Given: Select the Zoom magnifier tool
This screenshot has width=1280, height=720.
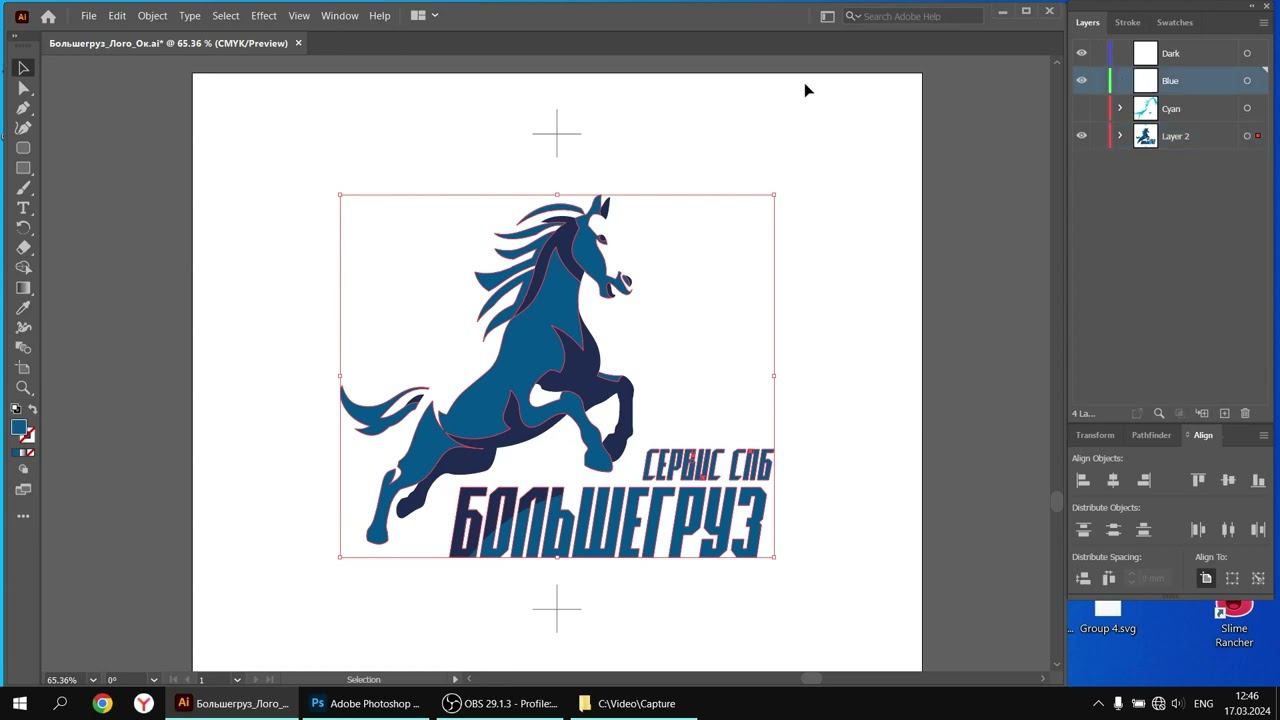Looking at the screenshot, I should (23, 388).
